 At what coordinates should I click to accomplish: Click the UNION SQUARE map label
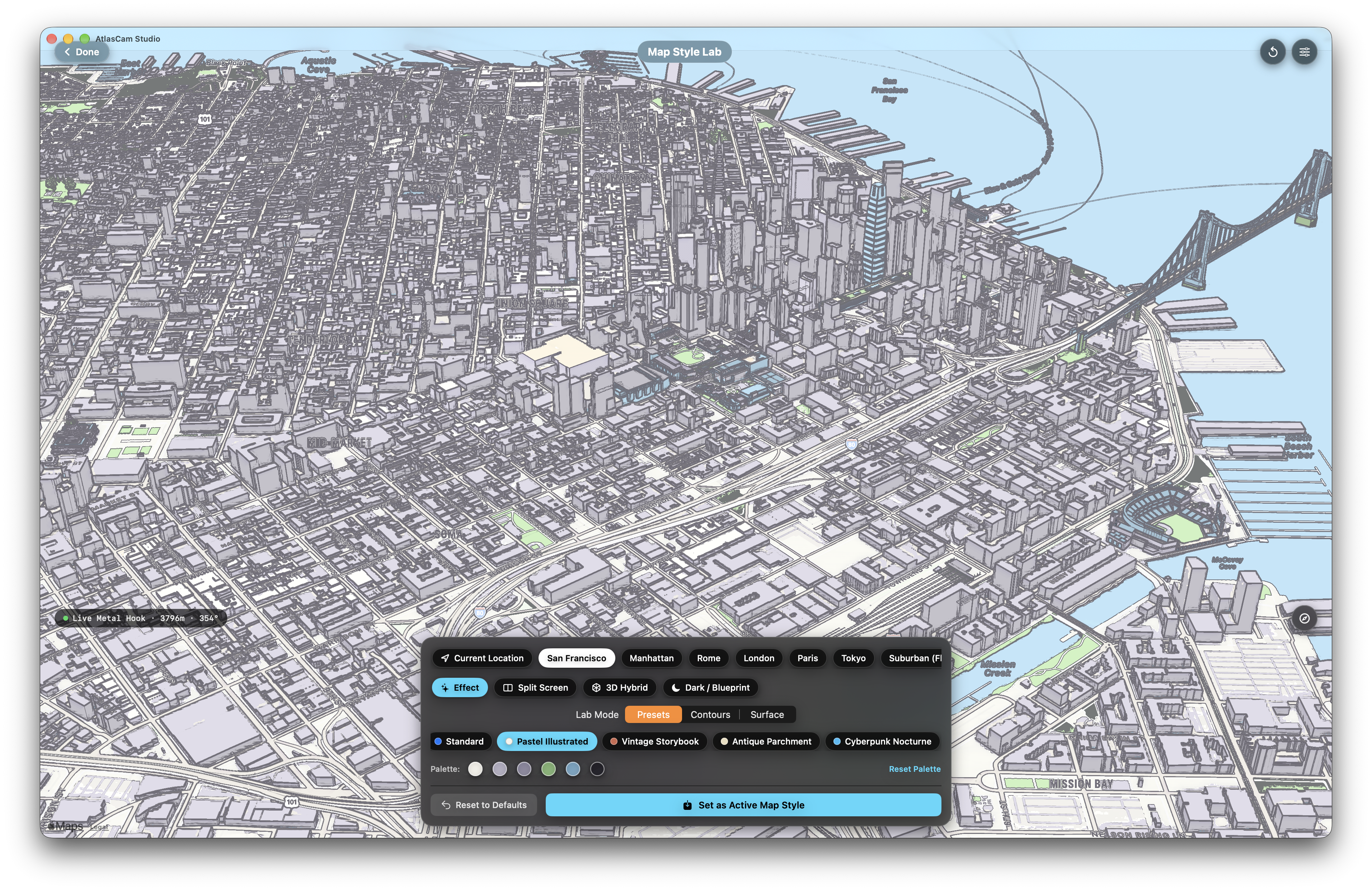[x=532, y=303]
